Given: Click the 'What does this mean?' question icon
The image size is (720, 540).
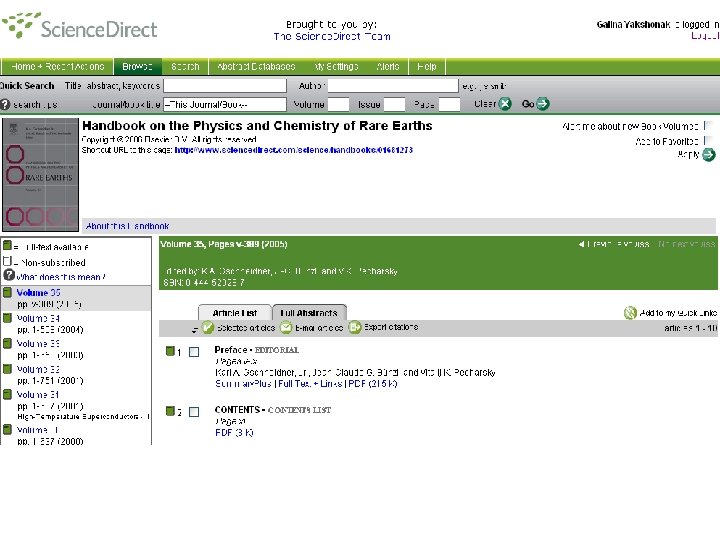Looking at the screenshot, I should pos(9,275).
